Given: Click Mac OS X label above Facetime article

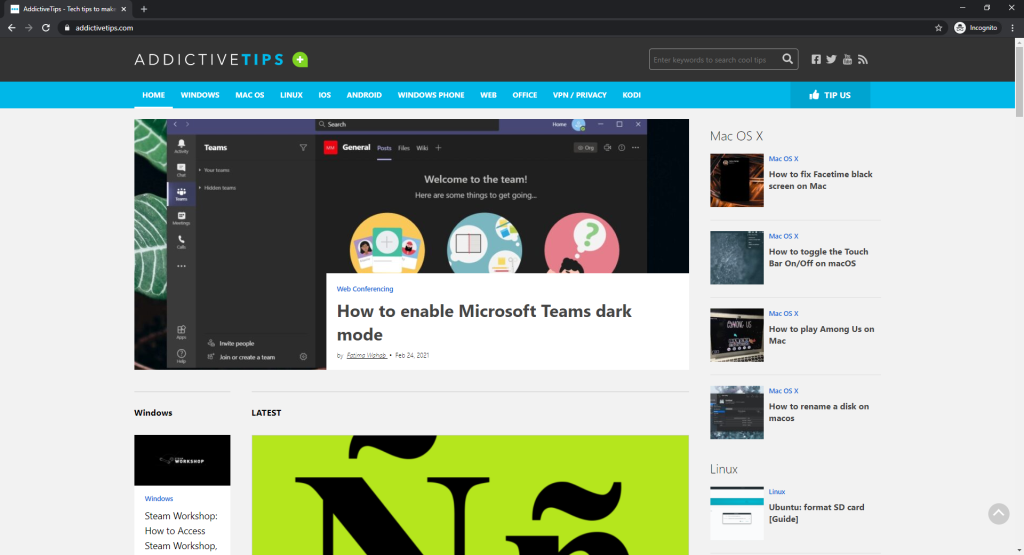Looking at the screenshot, I should click(x=783, y=159).
